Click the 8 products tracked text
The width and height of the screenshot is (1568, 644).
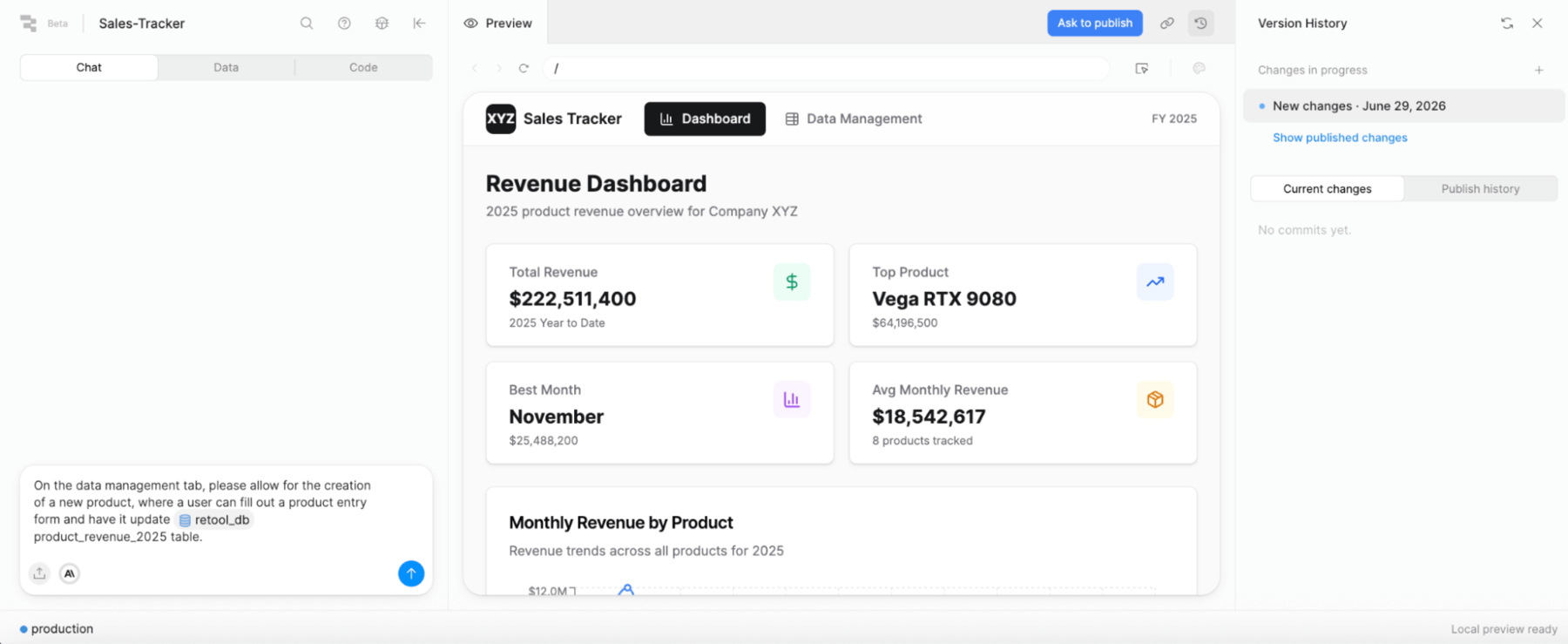pyautogui.click(x=923, y=441)
